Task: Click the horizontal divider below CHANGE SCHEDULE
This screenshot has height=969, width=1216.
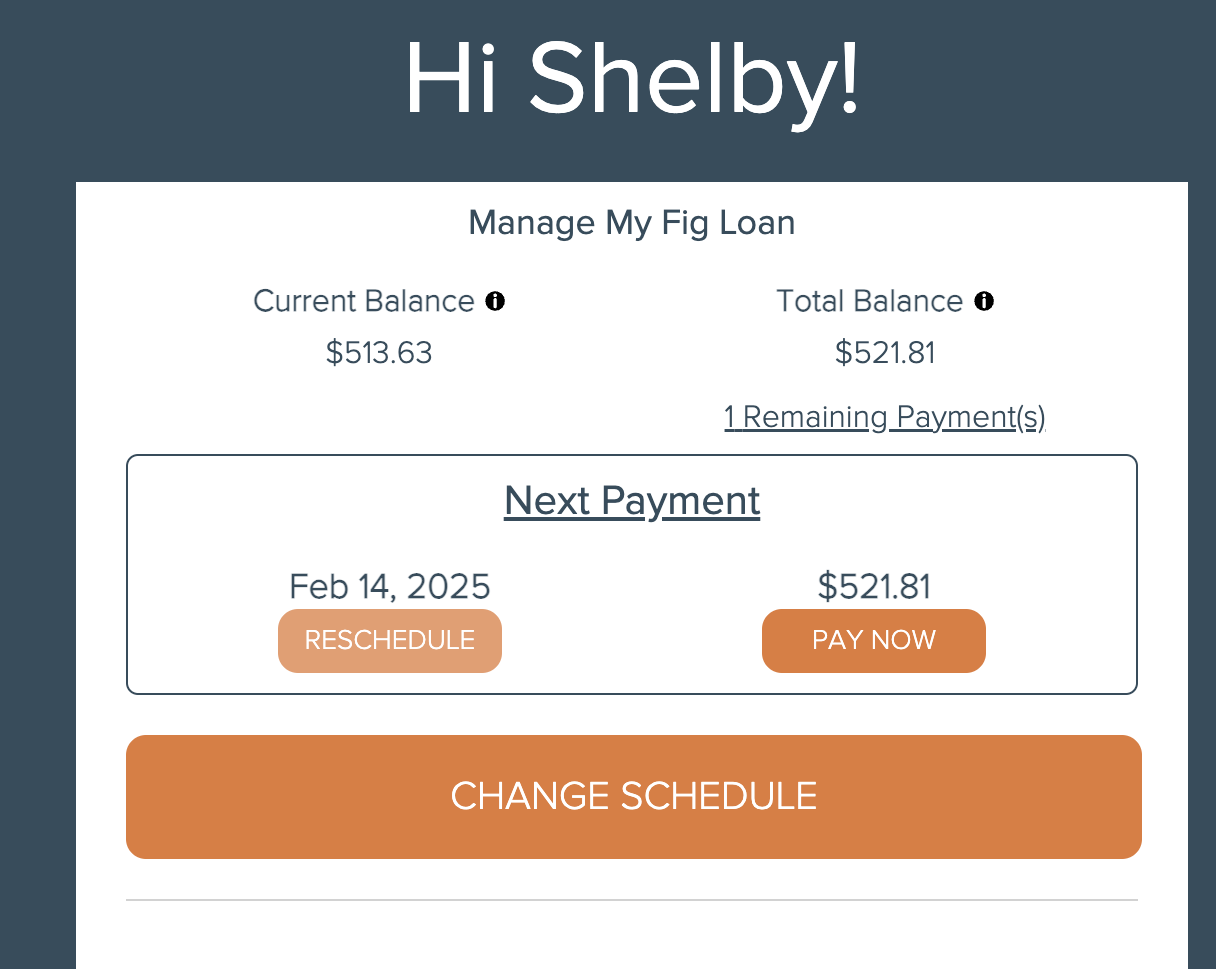Action: tap(632, 900)
